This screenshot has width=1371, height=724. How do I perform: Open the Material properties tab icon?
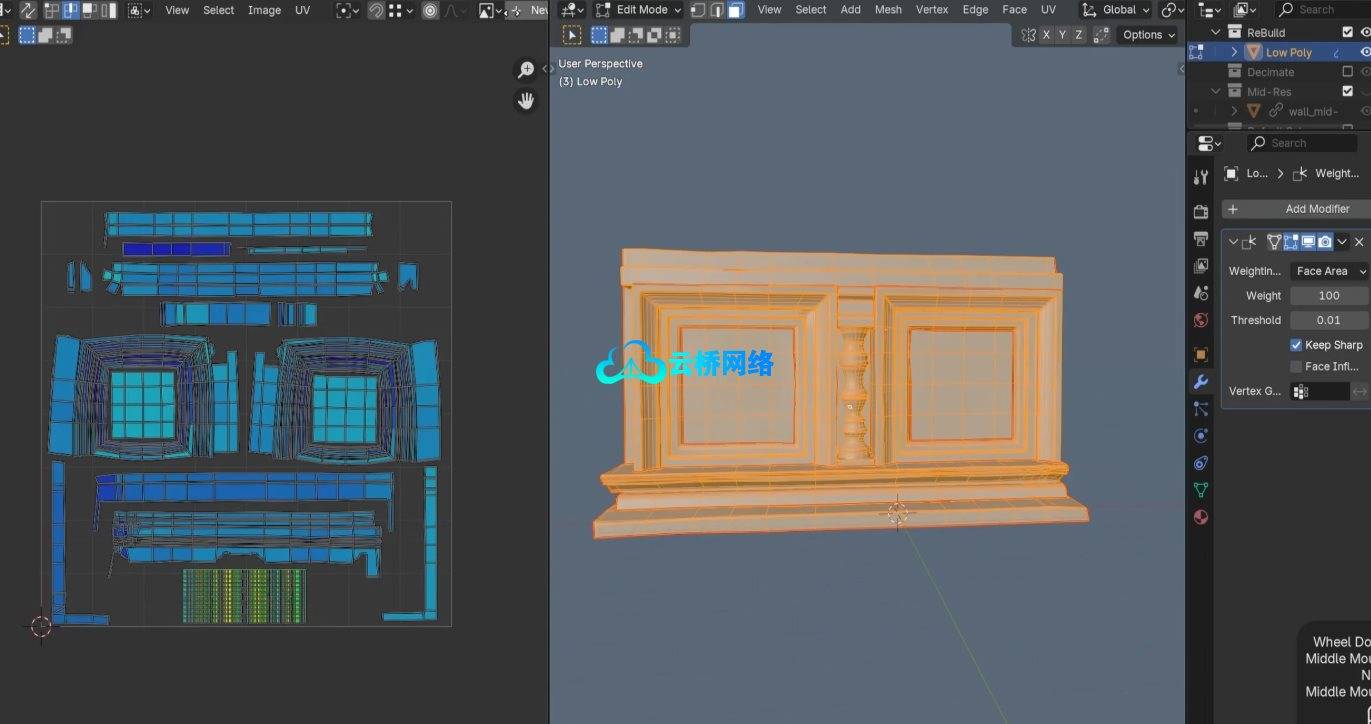click(1201, 517)
